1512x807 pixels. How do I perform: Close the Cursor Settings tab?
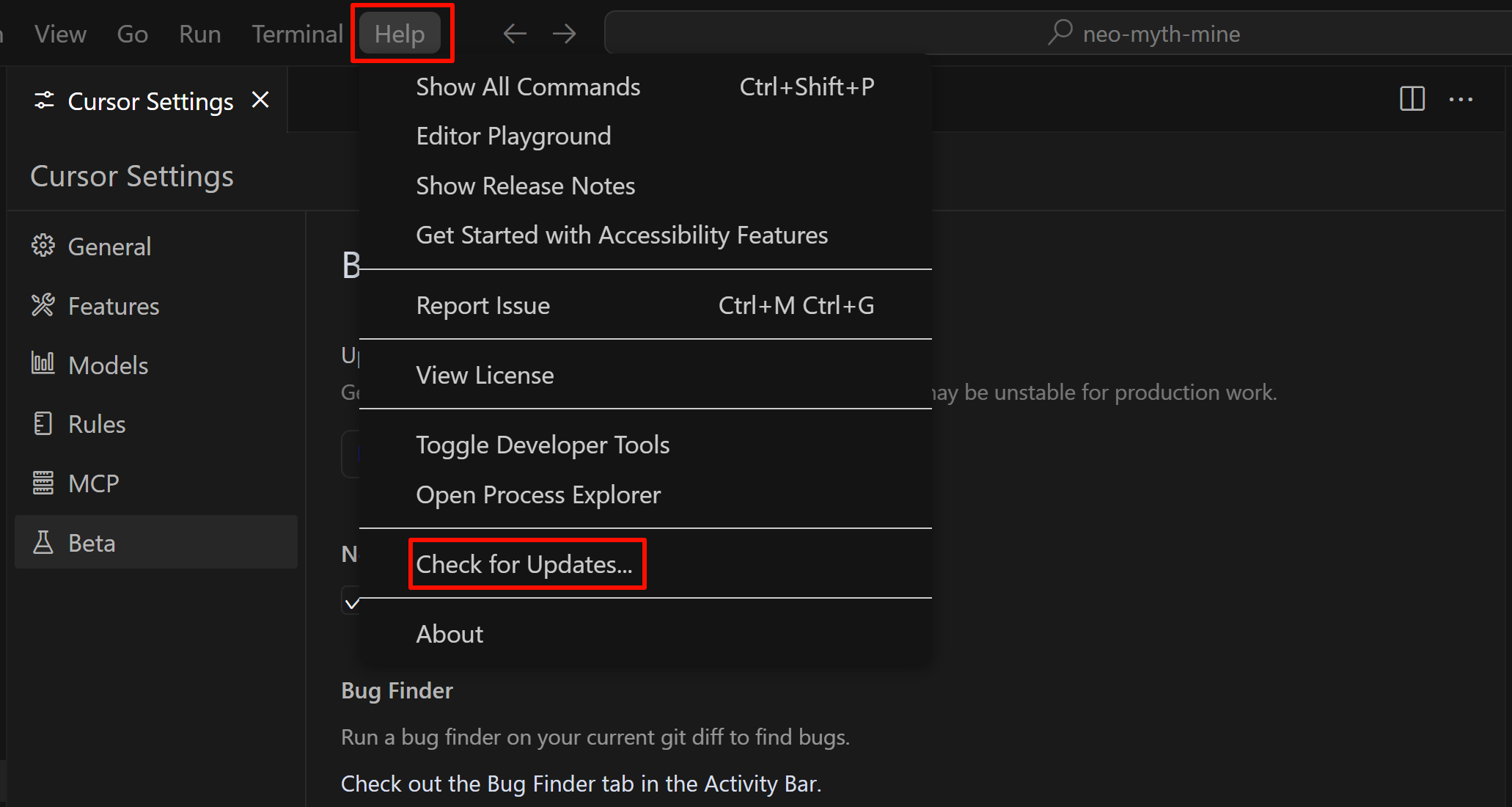click(260, 100)
